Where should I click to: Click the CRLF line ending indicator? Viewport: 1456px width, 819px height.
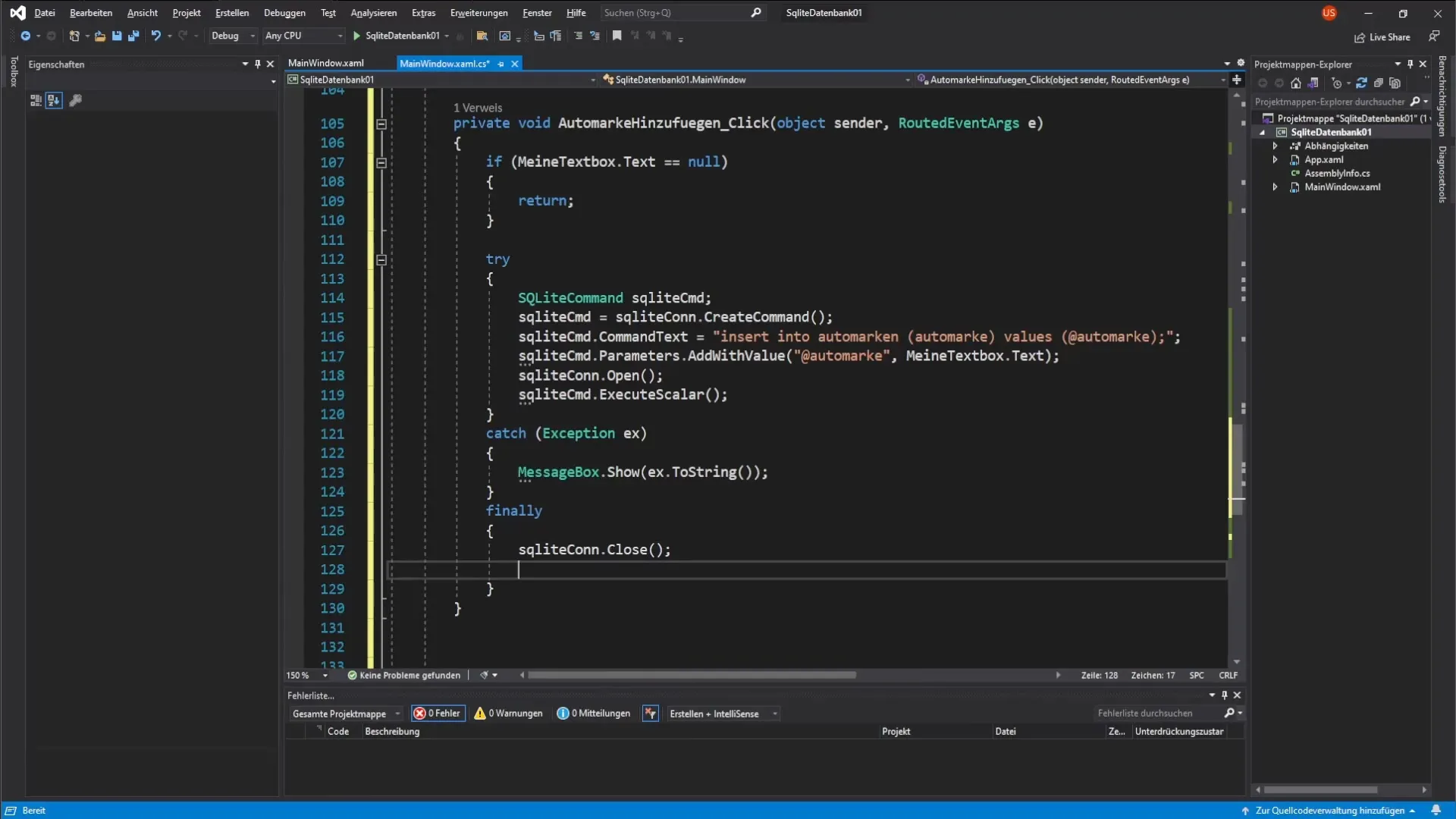coord(1228,675)
